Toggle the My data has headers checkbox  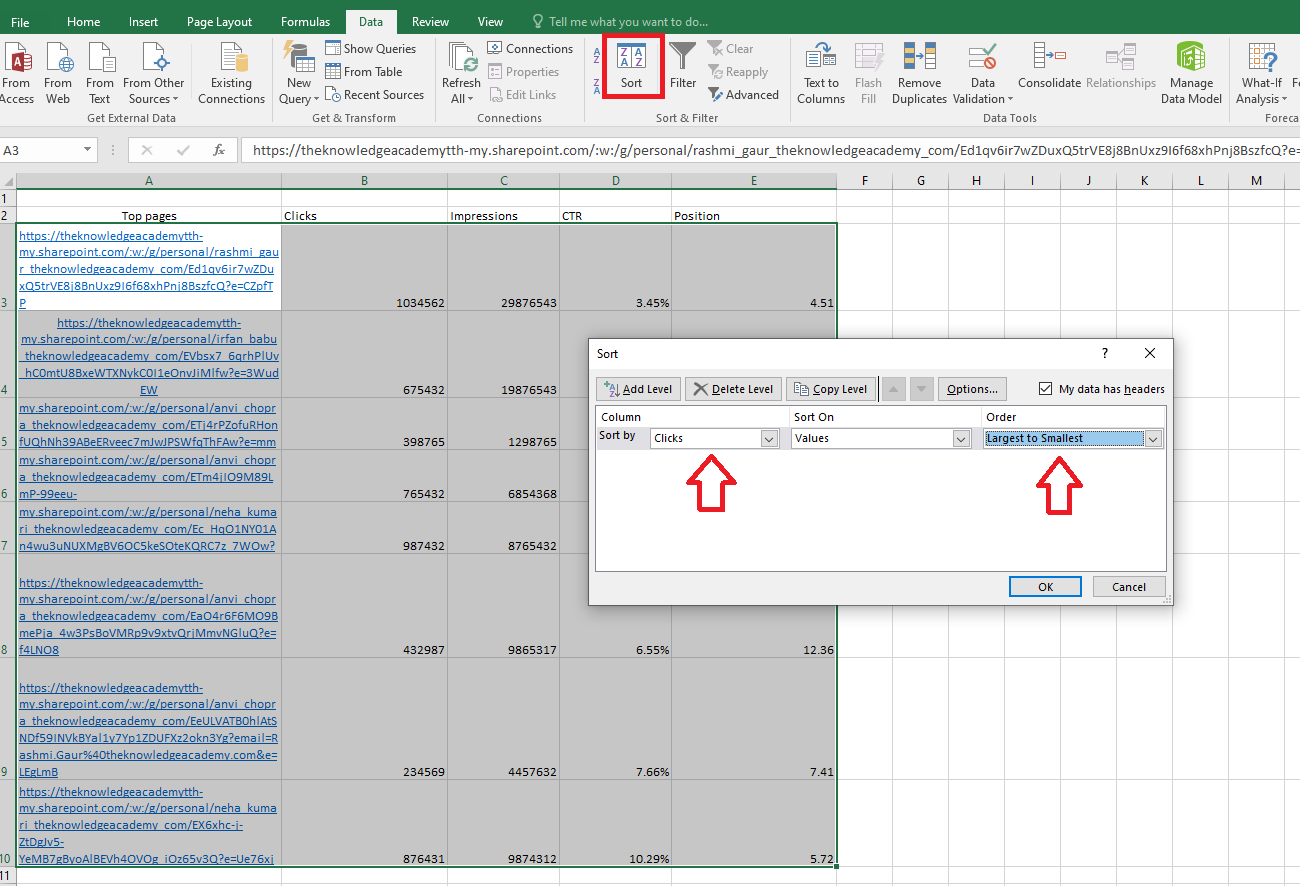pyautogui.click(x=1045, y=389)
